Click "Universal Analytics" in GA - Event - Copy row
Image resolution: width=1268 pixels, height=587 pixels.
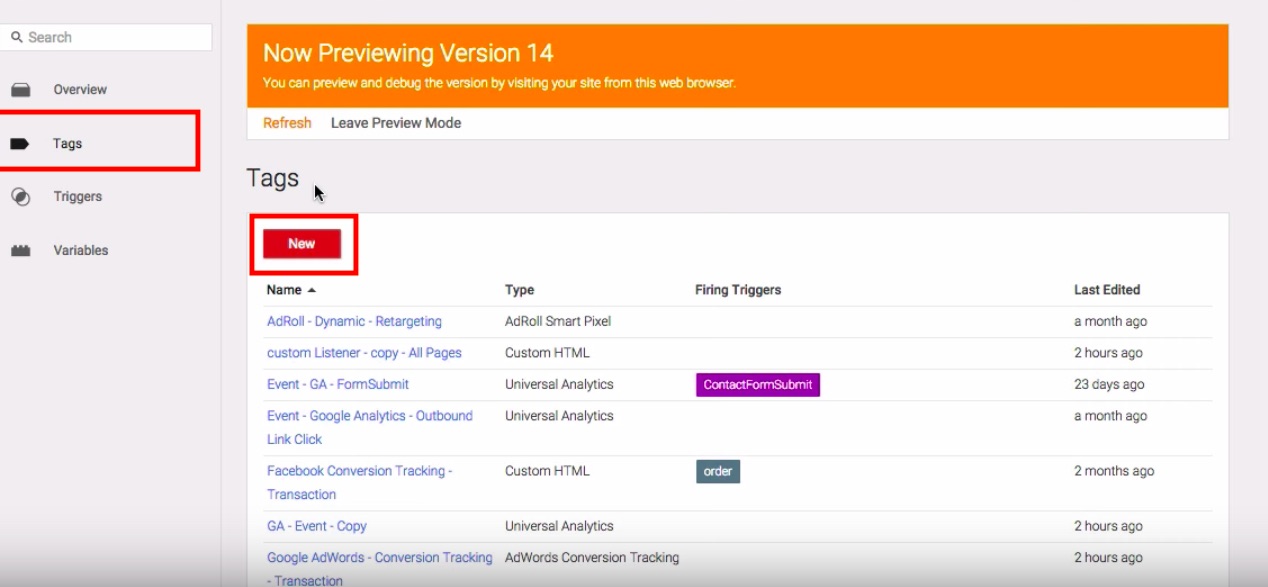tap(559, 526)
